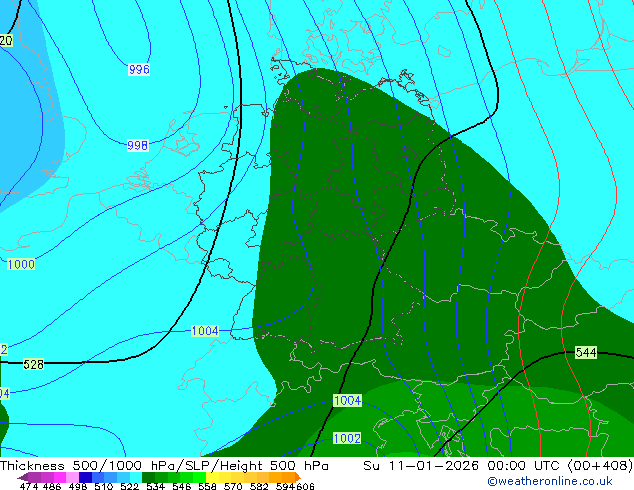634x490 pixels.
Task: Click the 'Su 11-01-2026 00:00 UTC (00+408)' timestamp
Action: coord(498,465)
